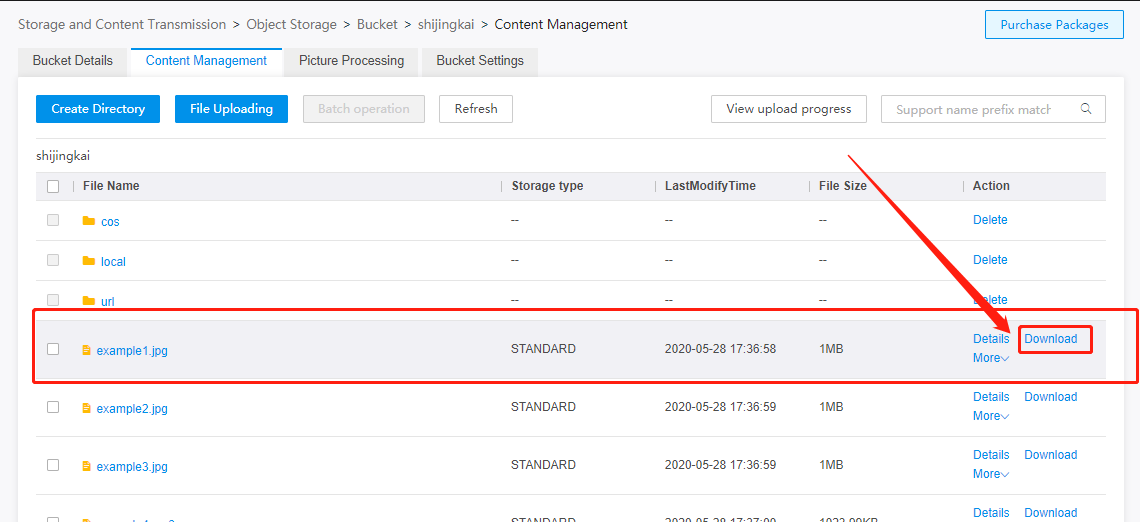1140x522 pixels.
Task: Expand More options for example3.jpg
Action: click(x=991, y=474)
